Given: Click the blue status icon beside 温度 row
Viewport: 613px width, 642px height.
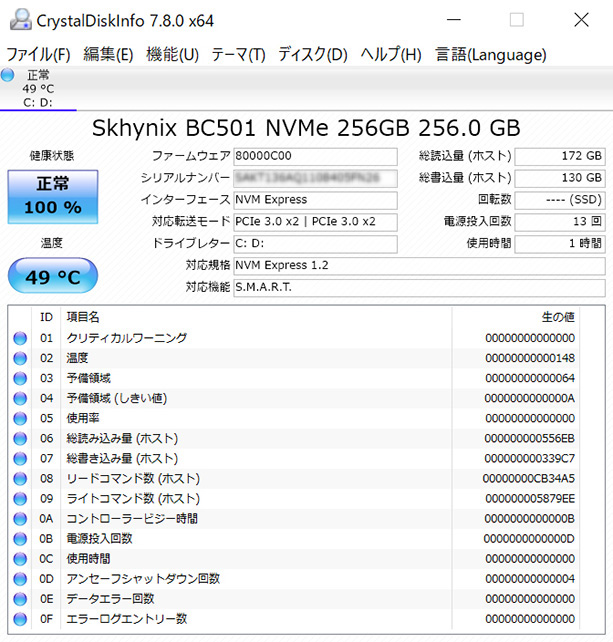Looking at the screenshot, I should (20, 358).
